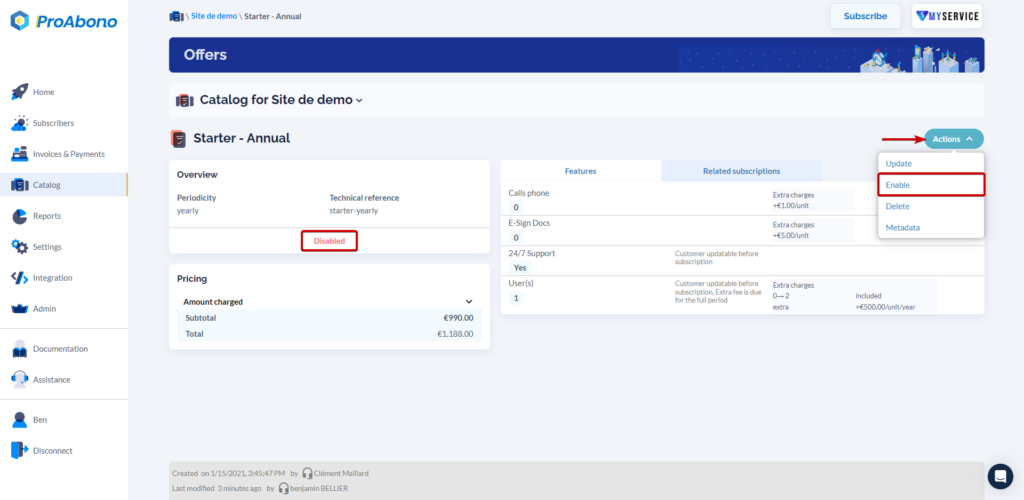Click the Offers banner heading

click(205, 55)
